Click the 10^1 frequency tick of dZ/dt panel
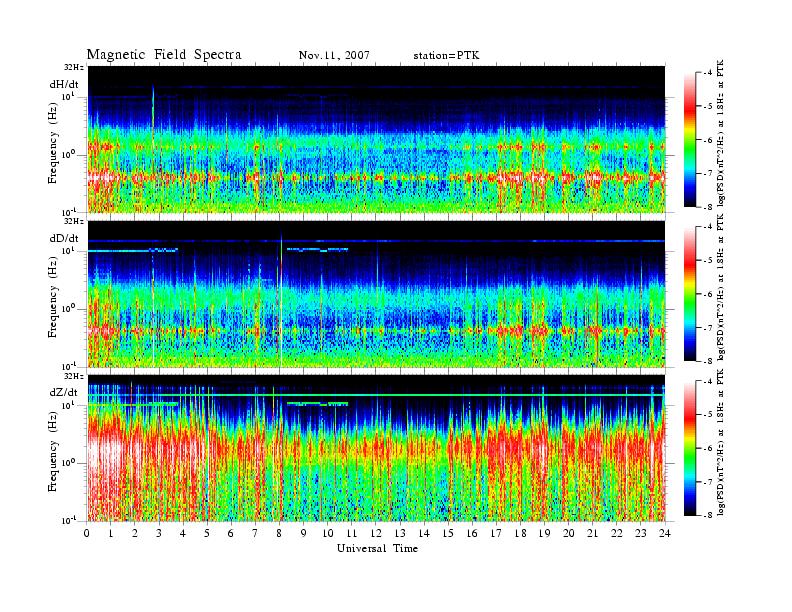 pos(68,404)
